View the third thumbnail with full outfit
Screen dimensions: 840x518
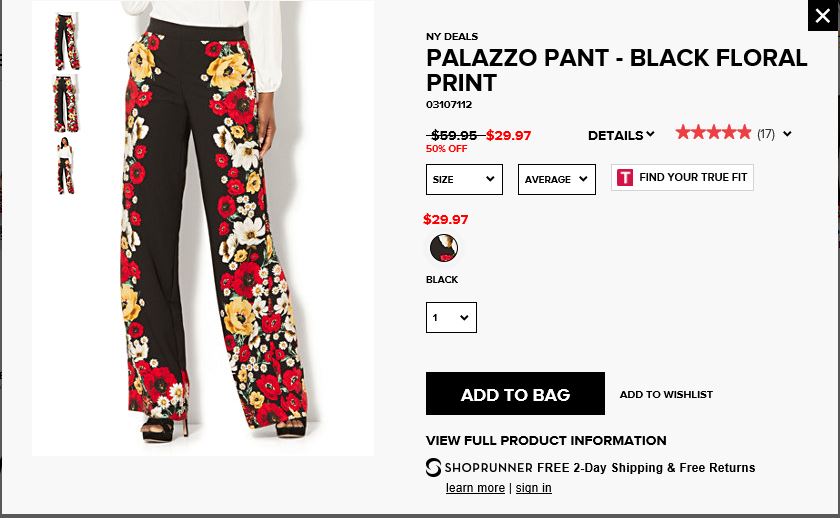pos(66,166)
